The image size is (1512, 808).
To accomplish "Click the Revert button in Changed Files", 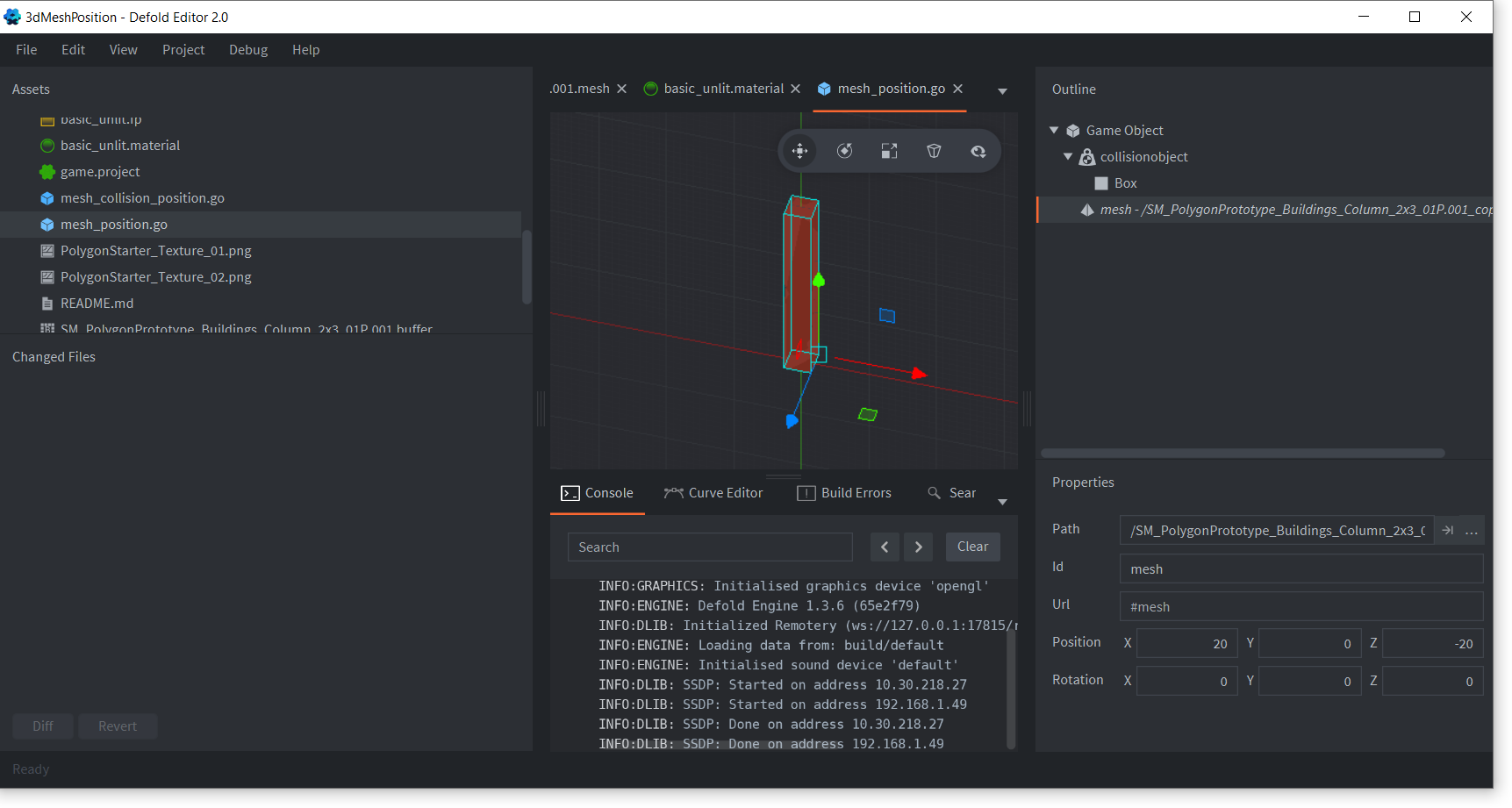I will point(118,726).
